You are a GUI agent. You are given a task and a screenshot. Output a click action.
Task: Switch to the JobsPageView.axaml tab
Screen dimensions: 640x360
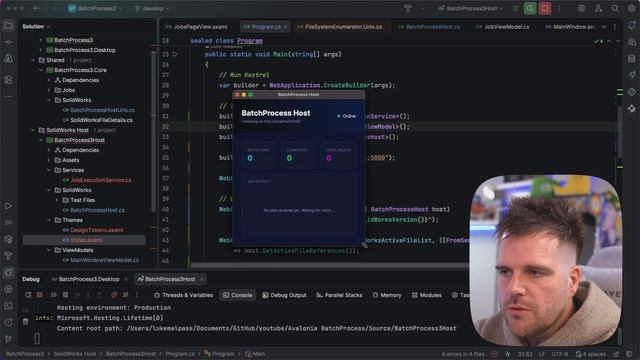coord(197,27)
